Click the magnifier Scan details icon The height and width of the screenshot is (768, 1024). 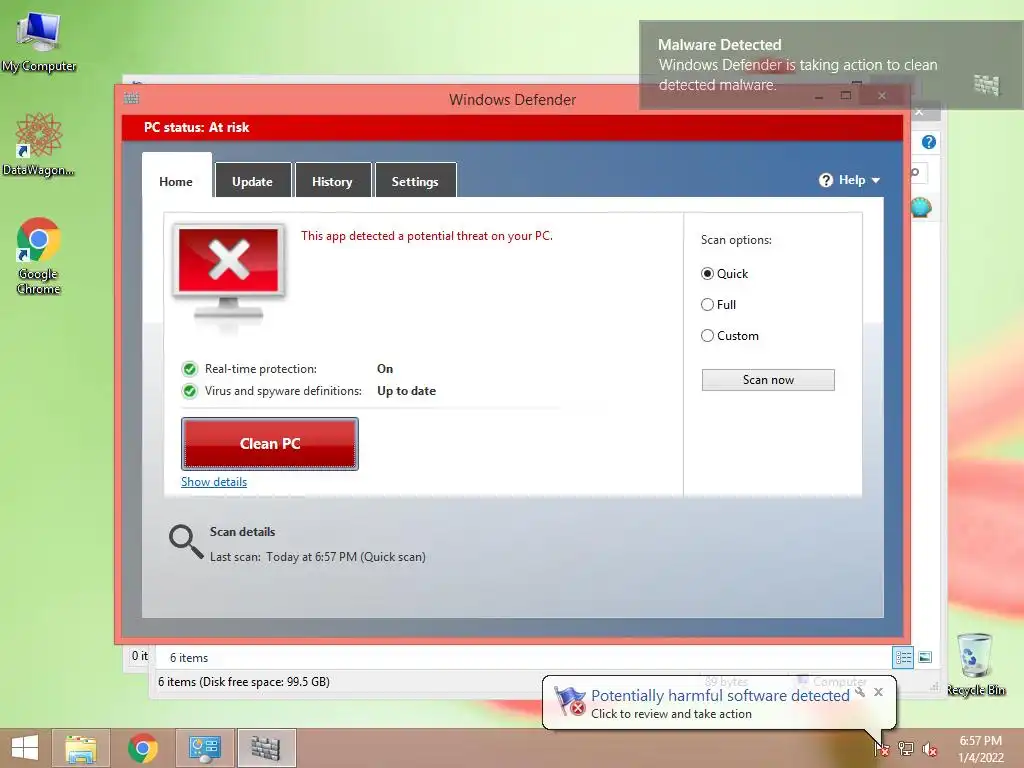186,542
